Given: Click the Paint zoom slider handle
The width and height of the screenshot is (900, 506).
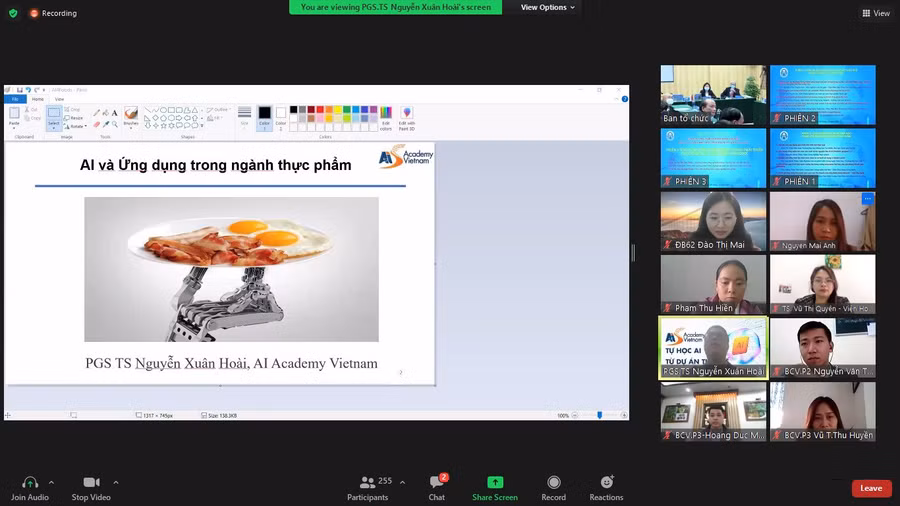Looking at the screenshot, I should tap(599, 415).
